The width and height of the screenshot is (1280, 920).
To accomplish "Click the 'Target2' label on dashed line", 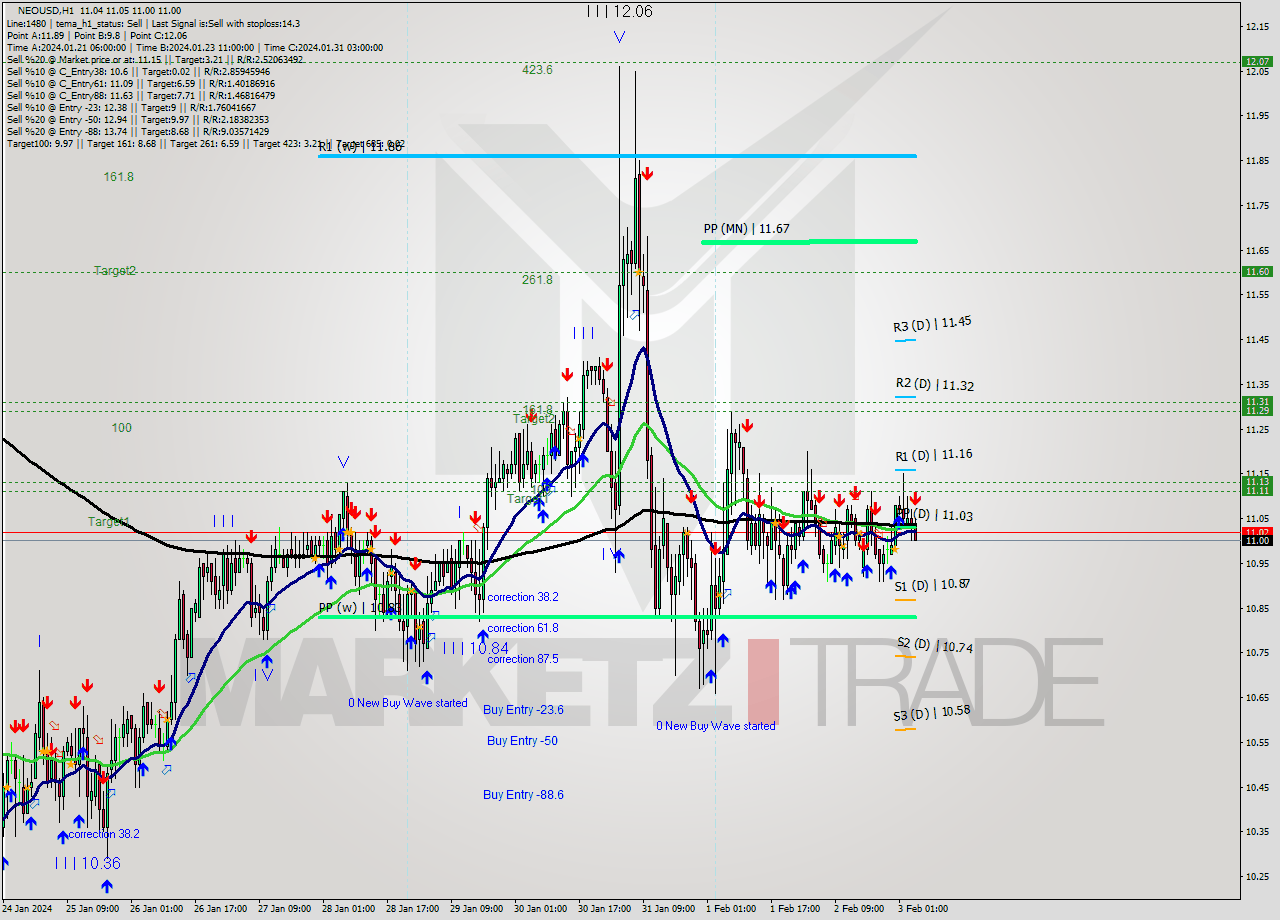I will [115, 271].
